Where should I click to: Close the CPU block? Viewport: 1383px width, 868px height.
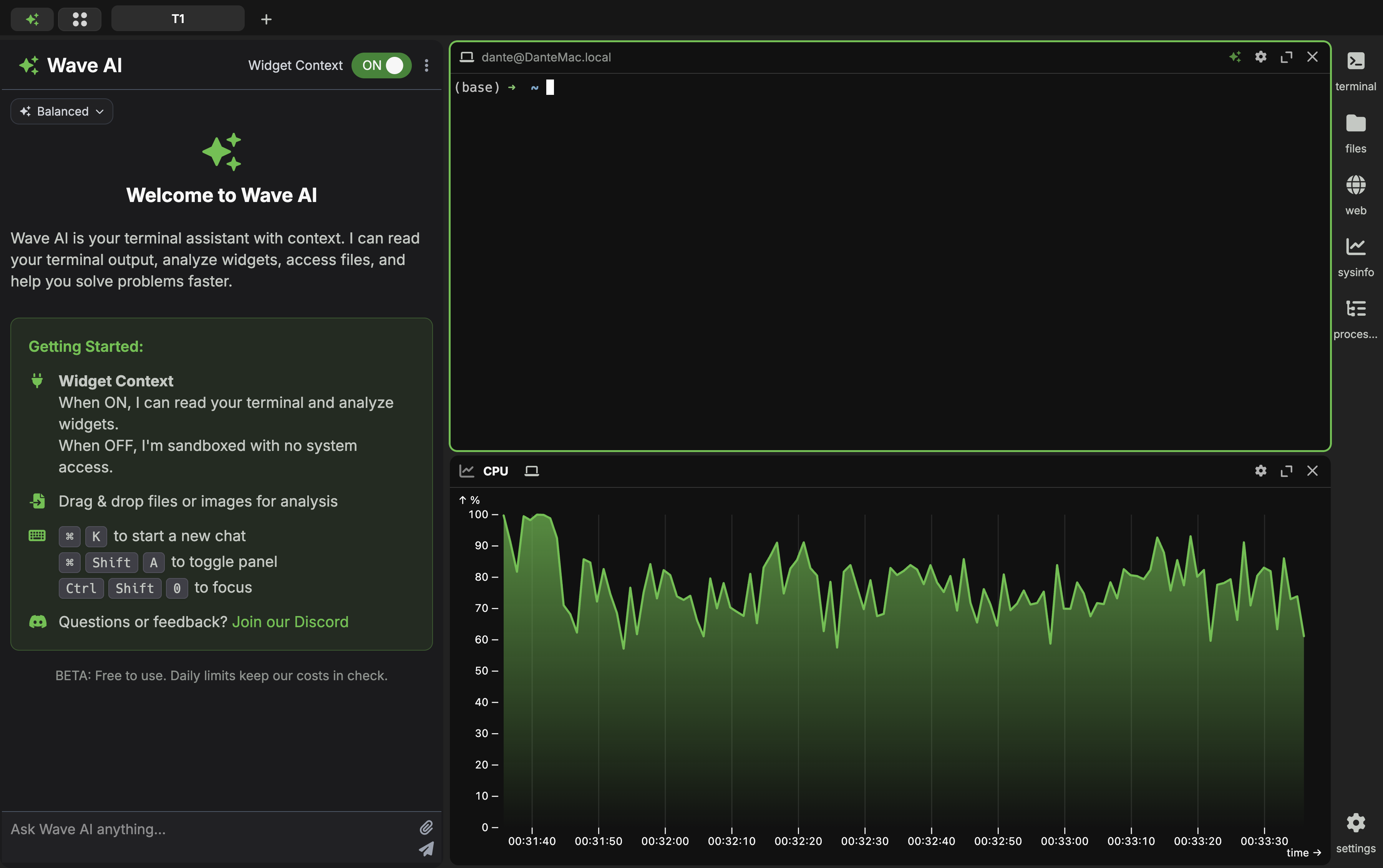click(x=1312, y=471)
